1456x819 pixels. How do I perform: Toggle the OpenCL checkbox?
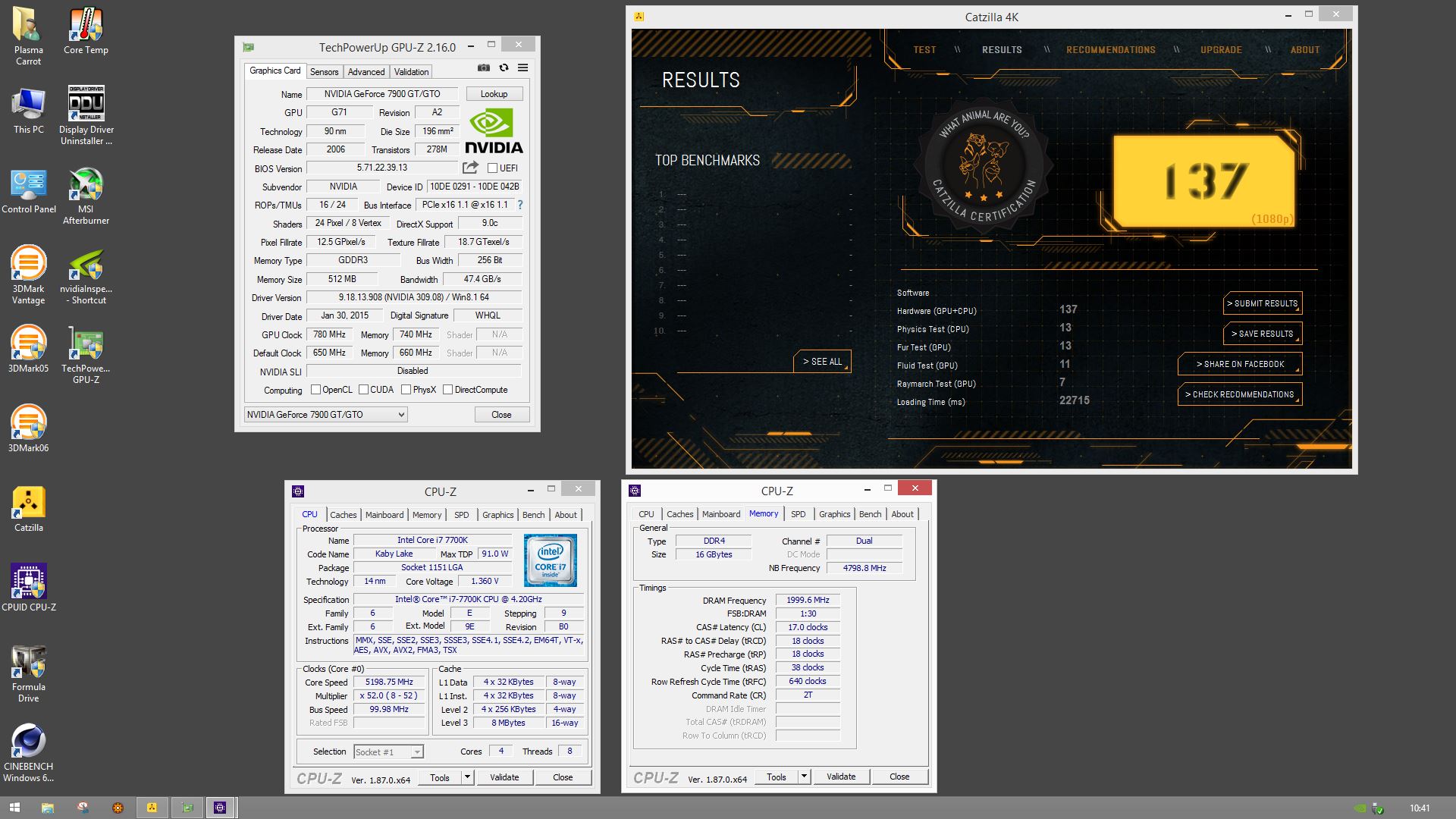pos(315,390)
